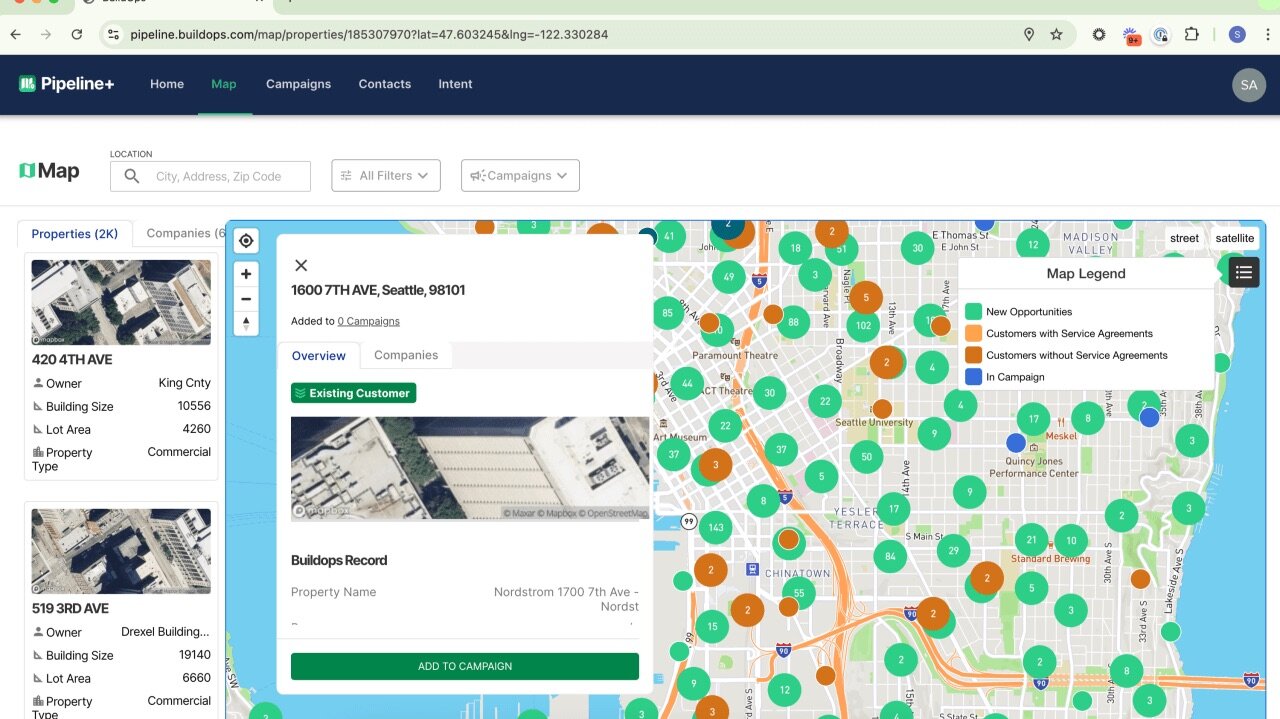Image resolution: width=1280 pixels, height=719 pixels.
Task: Open the Chrome profile S avatar
Action: [1237, 34]
